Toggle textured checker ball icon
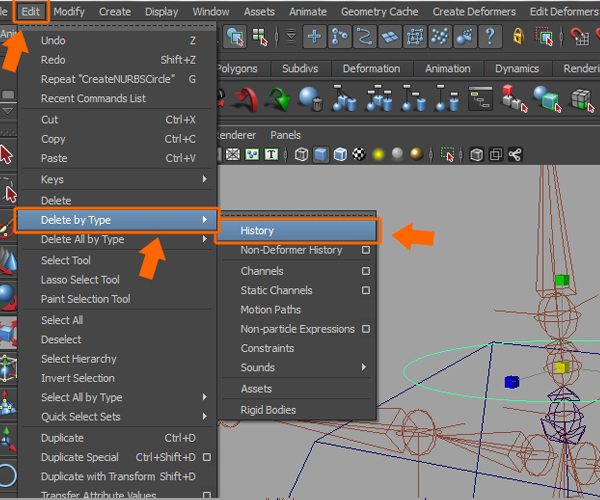Image resolution: width=600 pixels, height=500 pixels. 359,154
